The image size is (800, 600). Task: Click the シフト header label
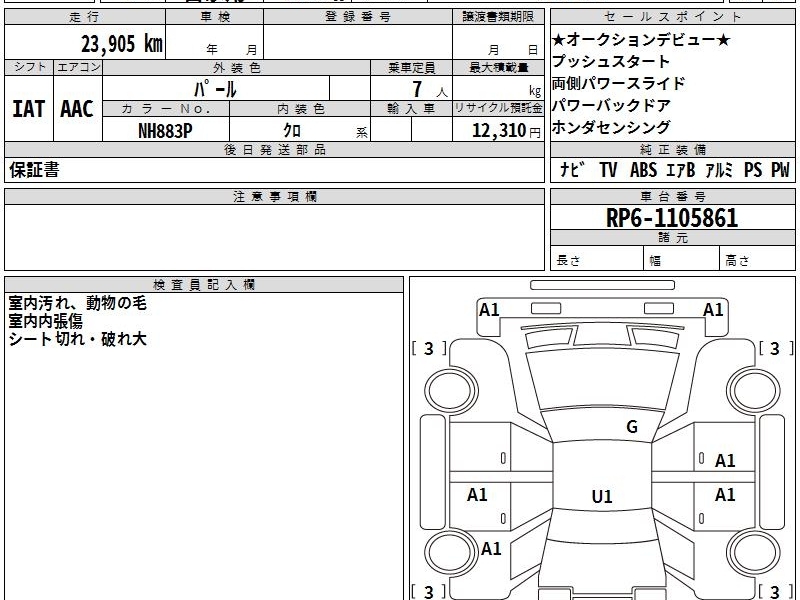pos(29,67)
